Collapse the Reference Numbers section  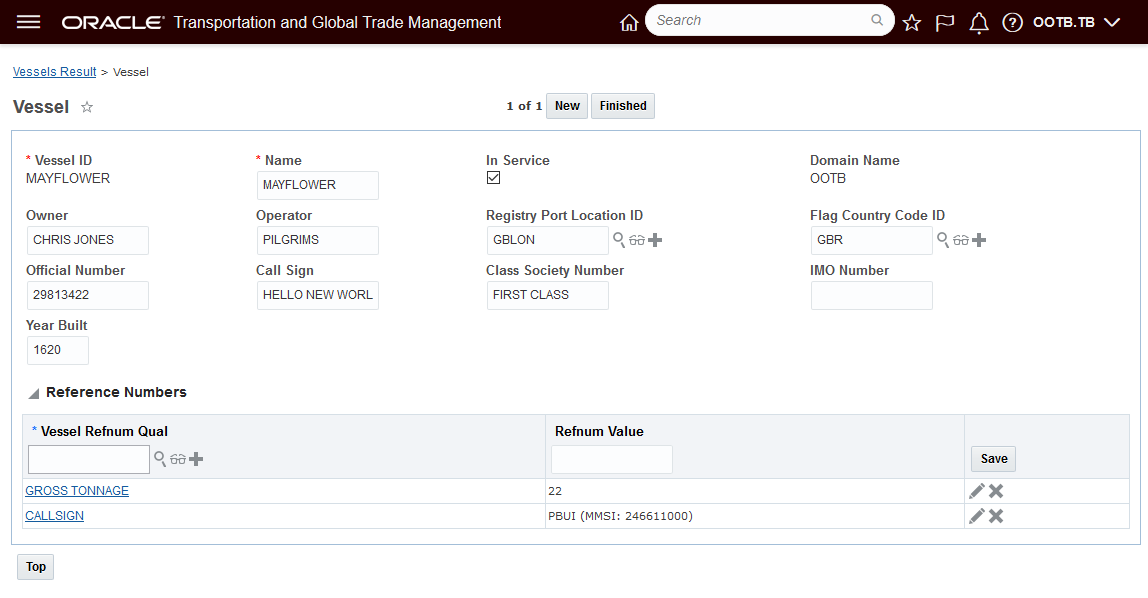34,393
